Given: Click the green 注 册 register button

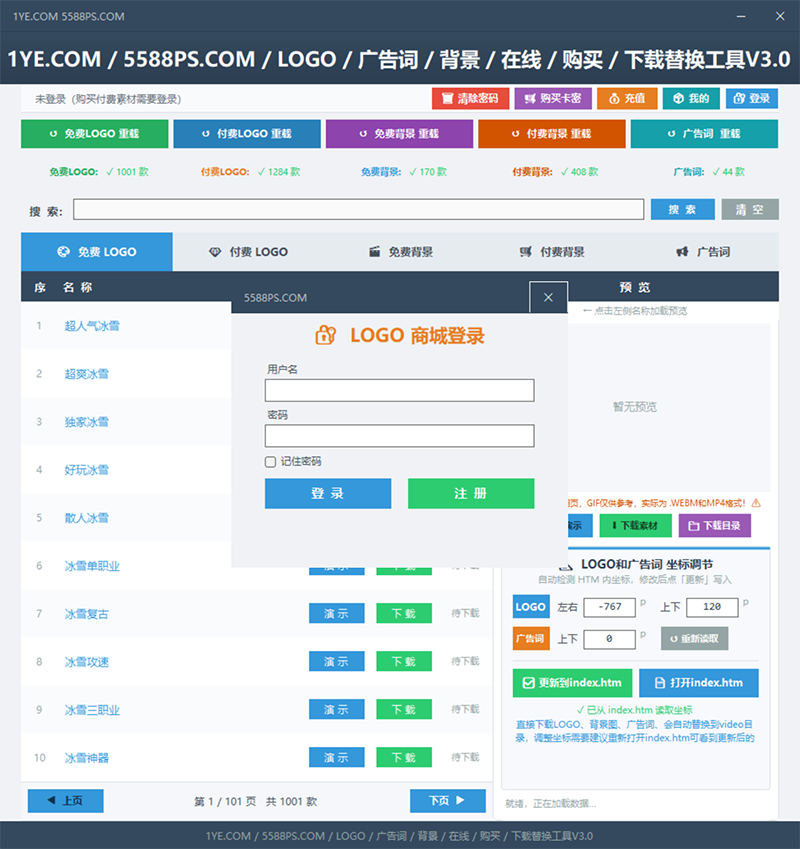Looking at the screenshot, I should tap(471, 493).
